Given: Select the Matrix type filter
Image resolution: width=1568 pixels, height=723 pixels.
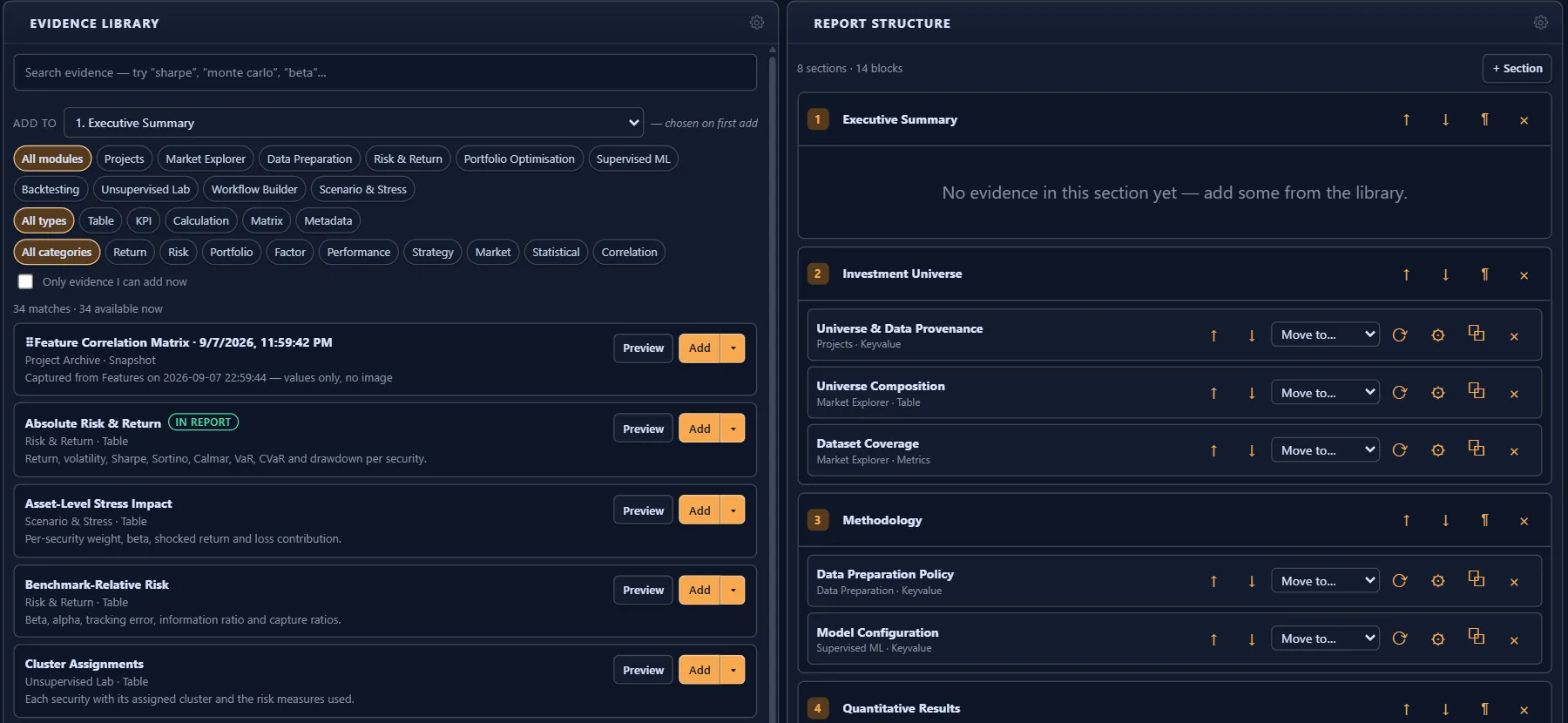Looking at the screenshot, I should [267, 220].
